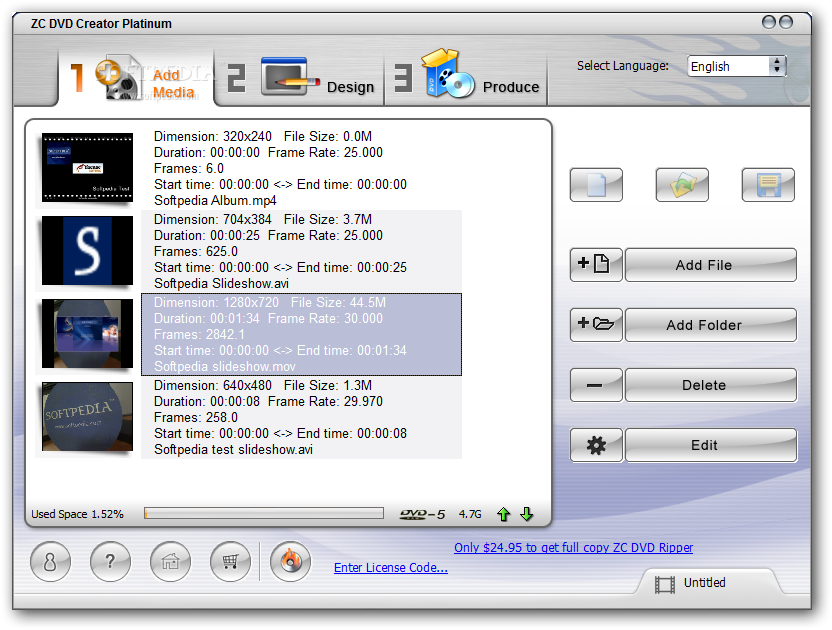Move selected item up with green arrow
The image size is (832, 630).
coord(504,514)
